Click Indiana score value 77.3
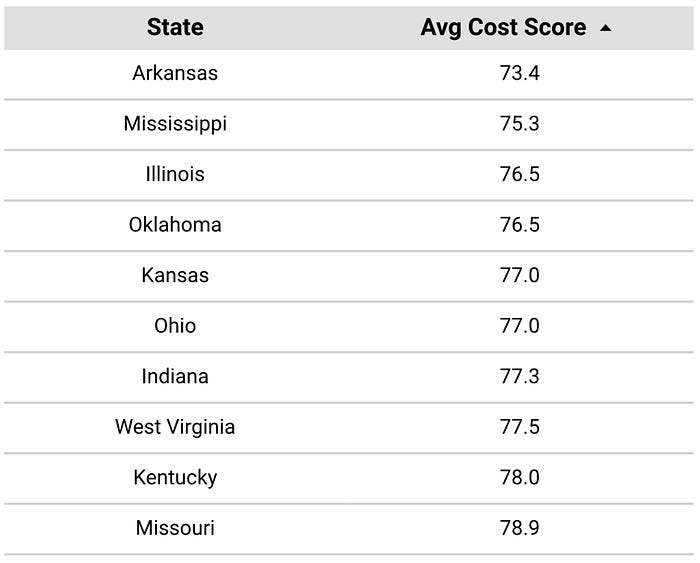The height and width of the screenshot is (563, 700). pos(519,376)
